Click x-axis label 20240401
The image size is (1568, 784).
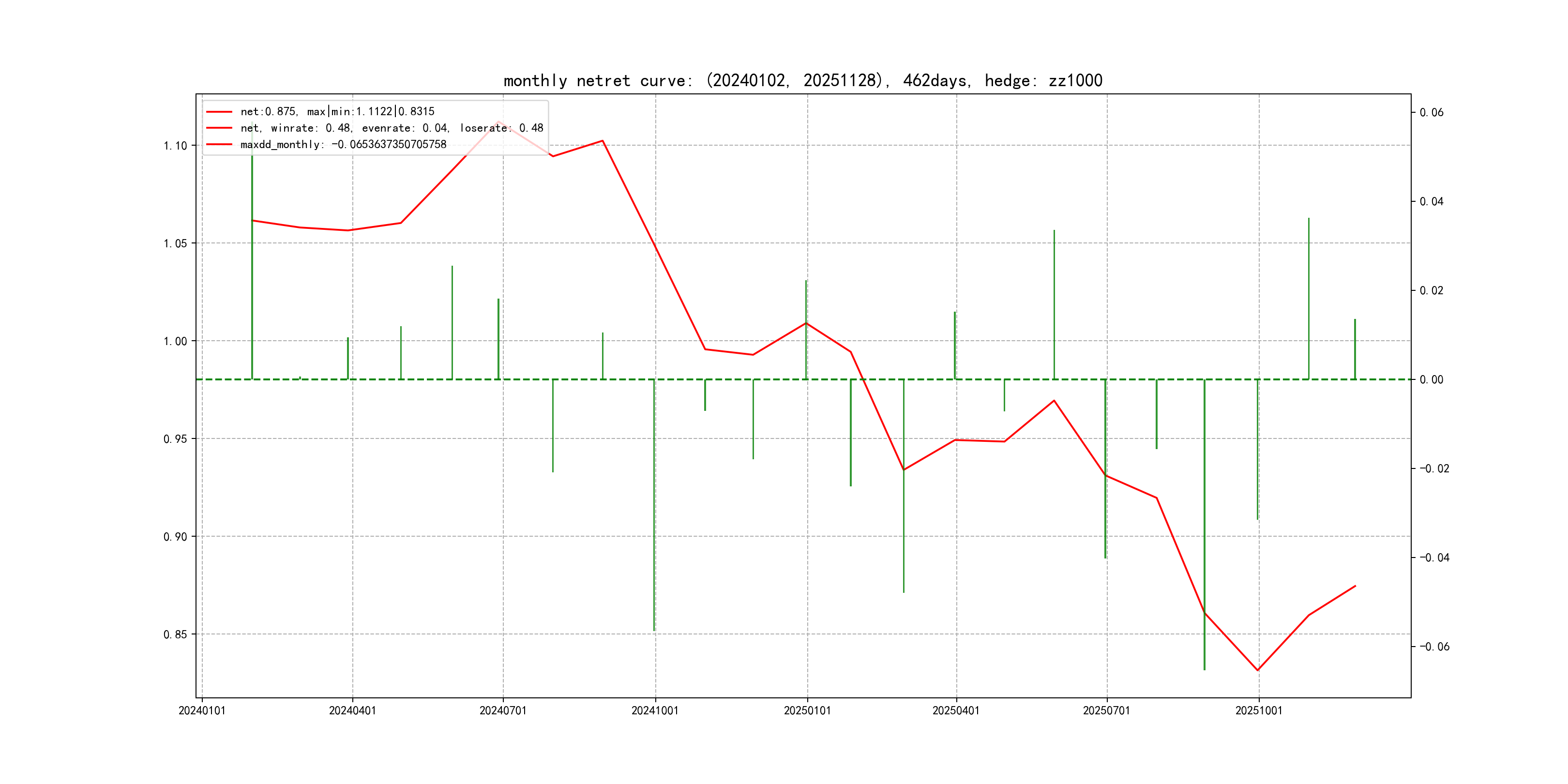[x=352, y=710]
